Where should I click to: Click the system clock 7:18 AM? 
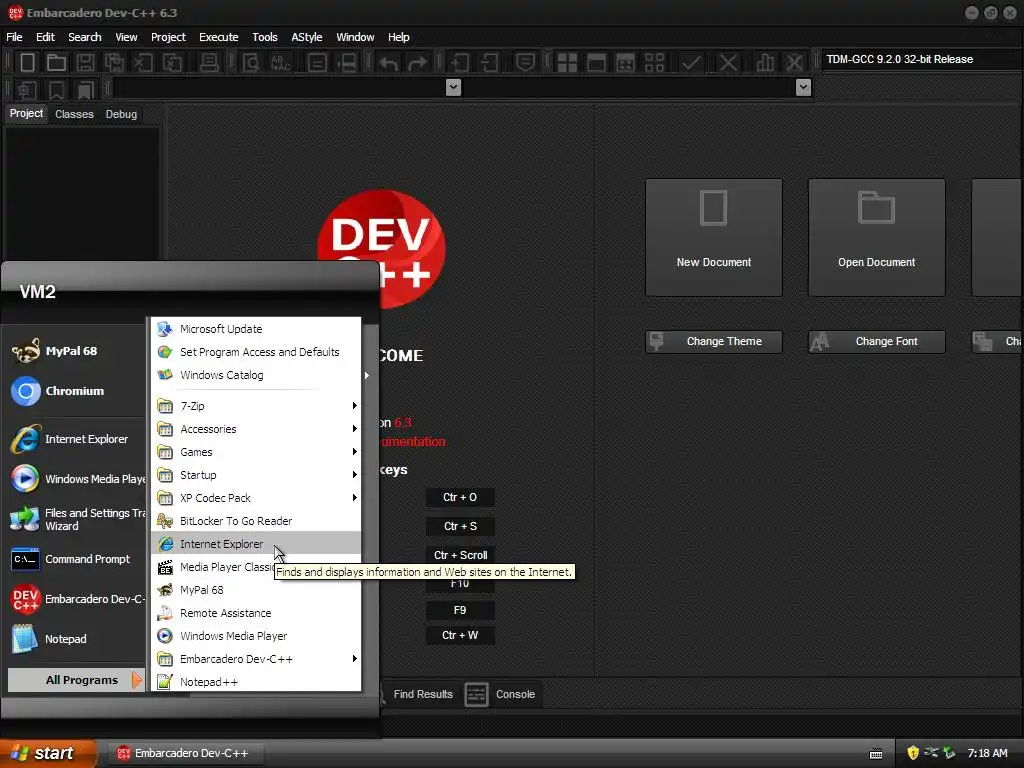pos(987,754)
